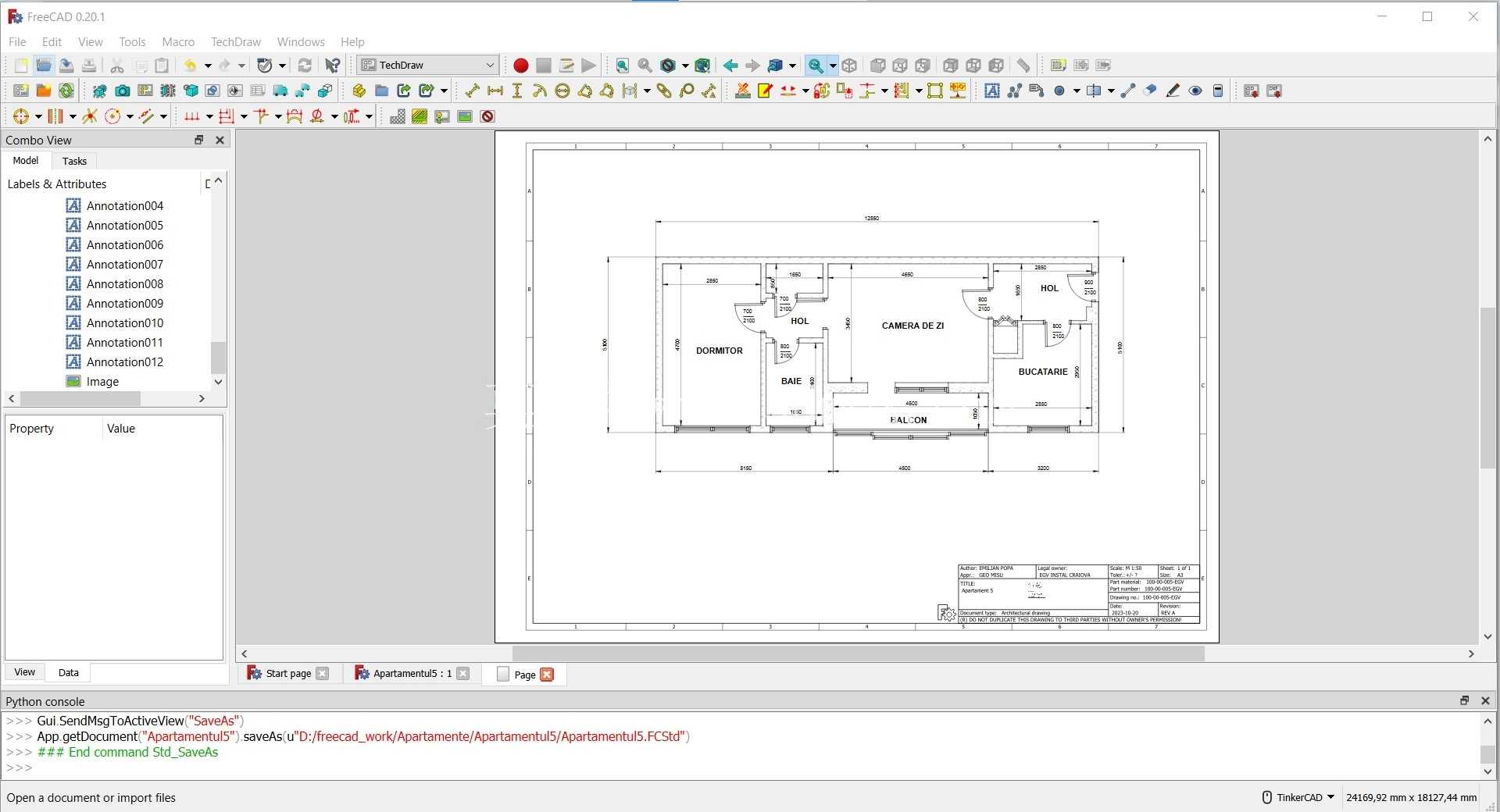Insert a Balloon annotation

pyautogui.click(x=687, y=91)
